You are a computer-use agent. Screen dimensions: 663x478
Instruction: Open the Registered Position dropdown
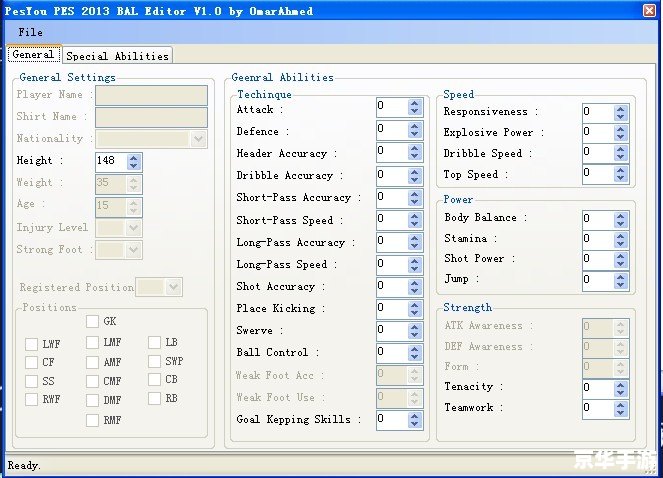(173, 287)
